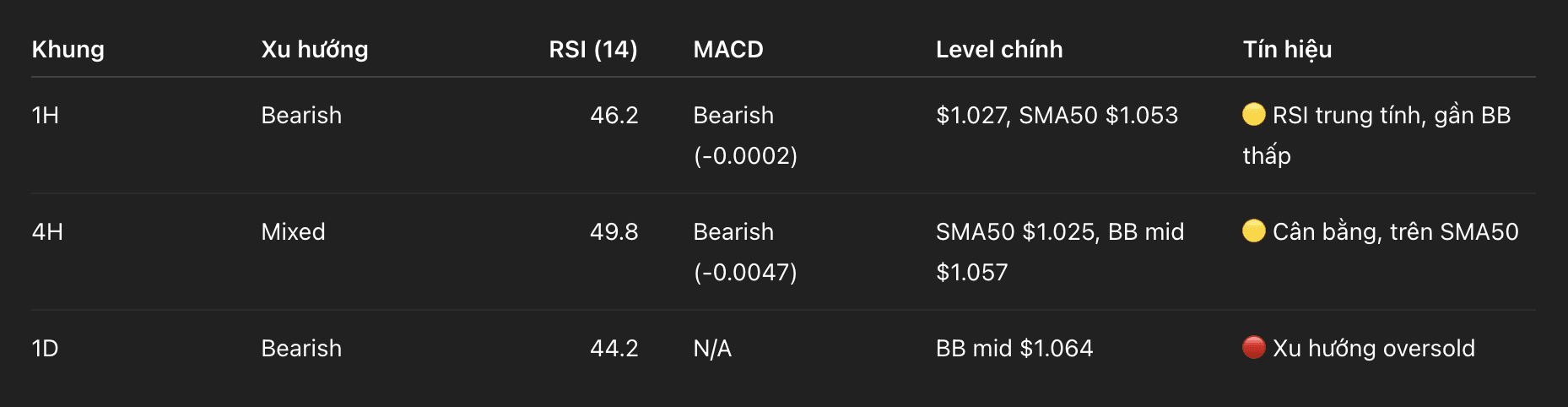Screen dimensions: 1568x407
Task: Select the 4H timeframe cell
Action: pyautogui.click(x=47, y=231)
